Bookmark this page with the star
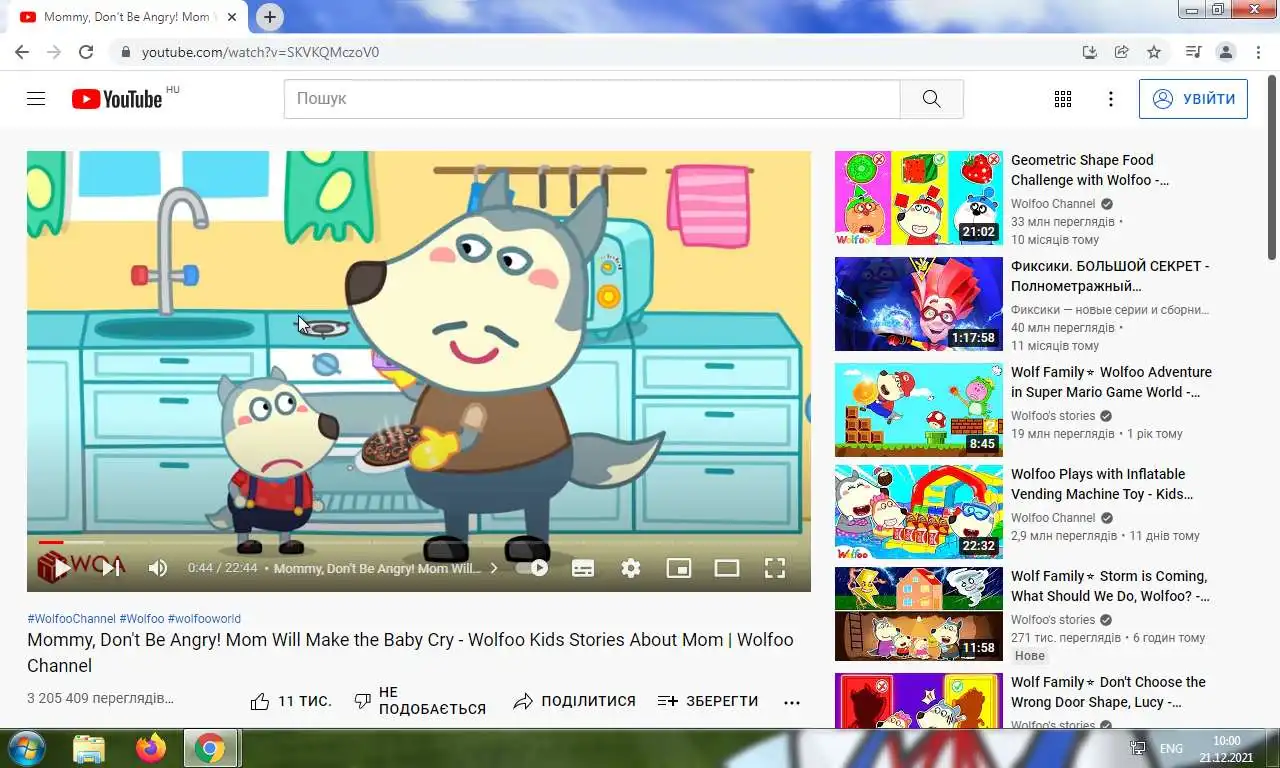The height and width of the screenshot is (768, 1280). pos(1154,52)
